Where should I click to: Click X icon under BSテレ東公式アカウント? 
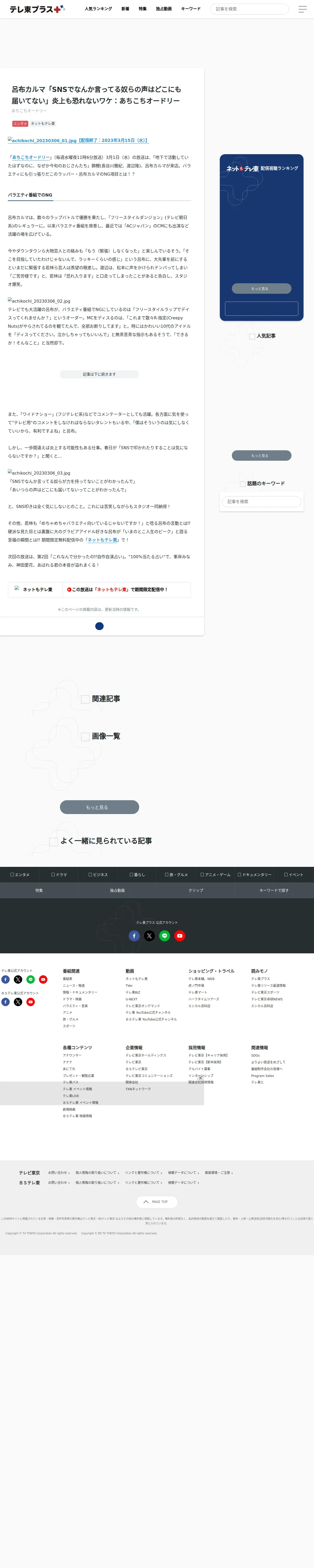pyautogui.click(x=18, y=1002)
